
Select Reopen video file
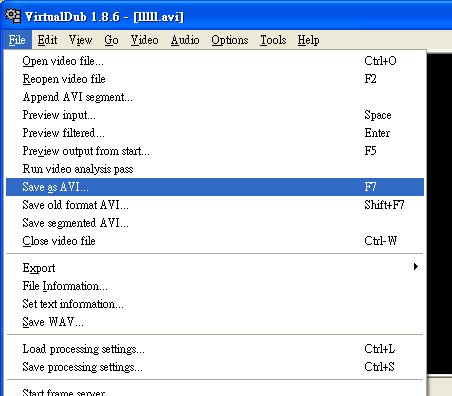click(x=215, y=79)
